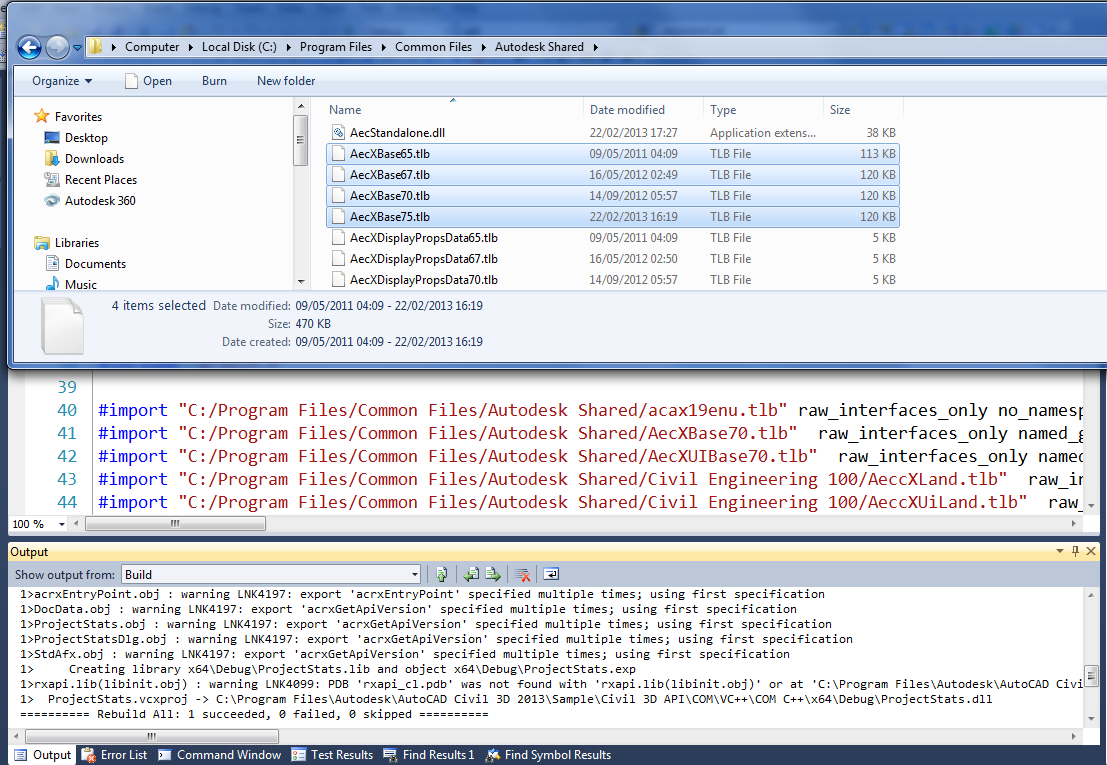Switch to Find Results 1 tab
The height and width of the screenshot is (765, 1107).
[x=429, y=755]
